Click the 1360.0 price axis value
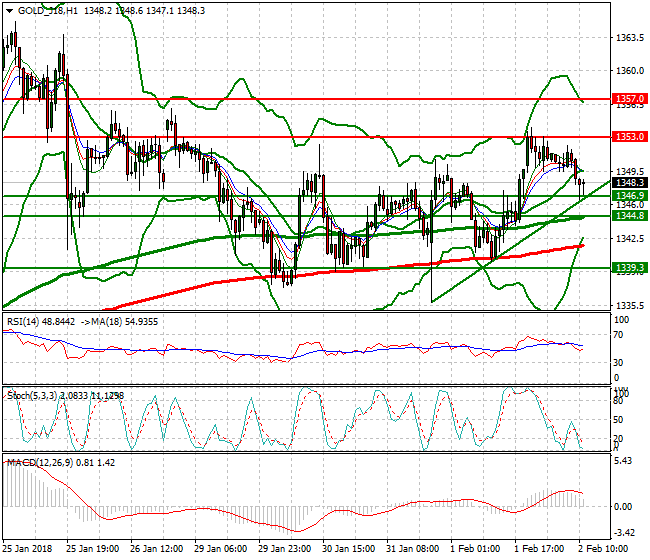The width and height of the screenshot is (650, 560). point(630,71)
